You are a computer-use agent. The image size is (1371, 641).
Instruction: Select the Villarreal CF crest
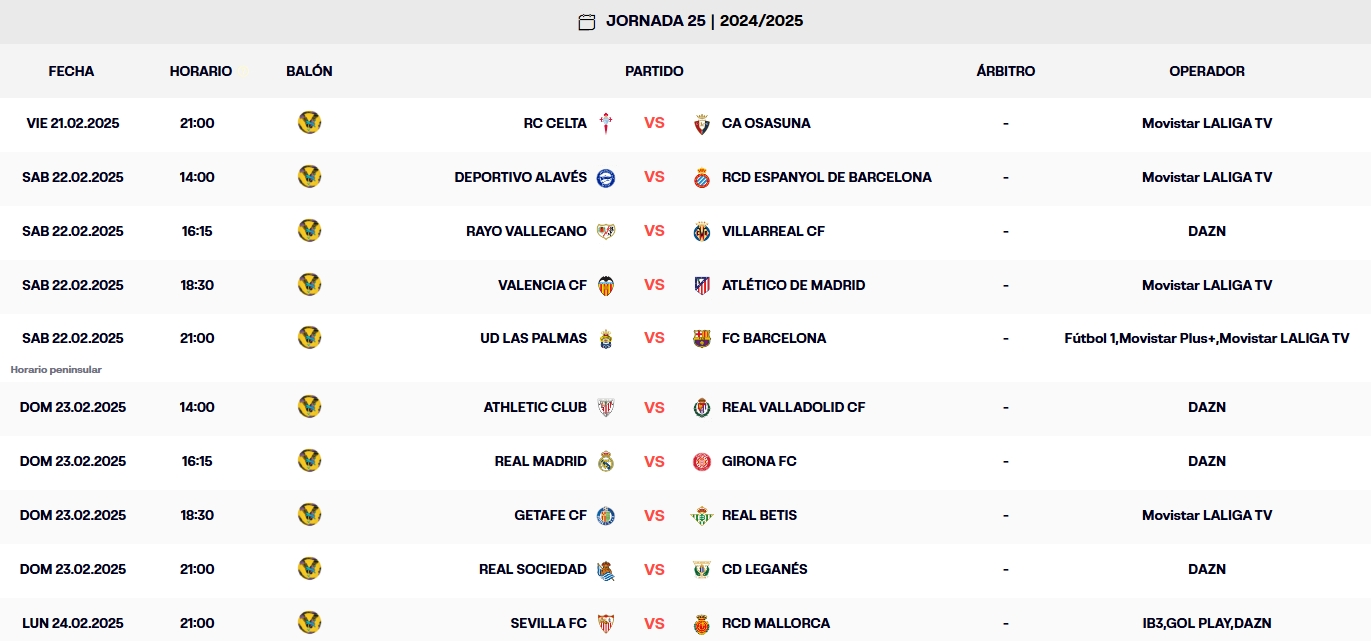pos(701,230)
